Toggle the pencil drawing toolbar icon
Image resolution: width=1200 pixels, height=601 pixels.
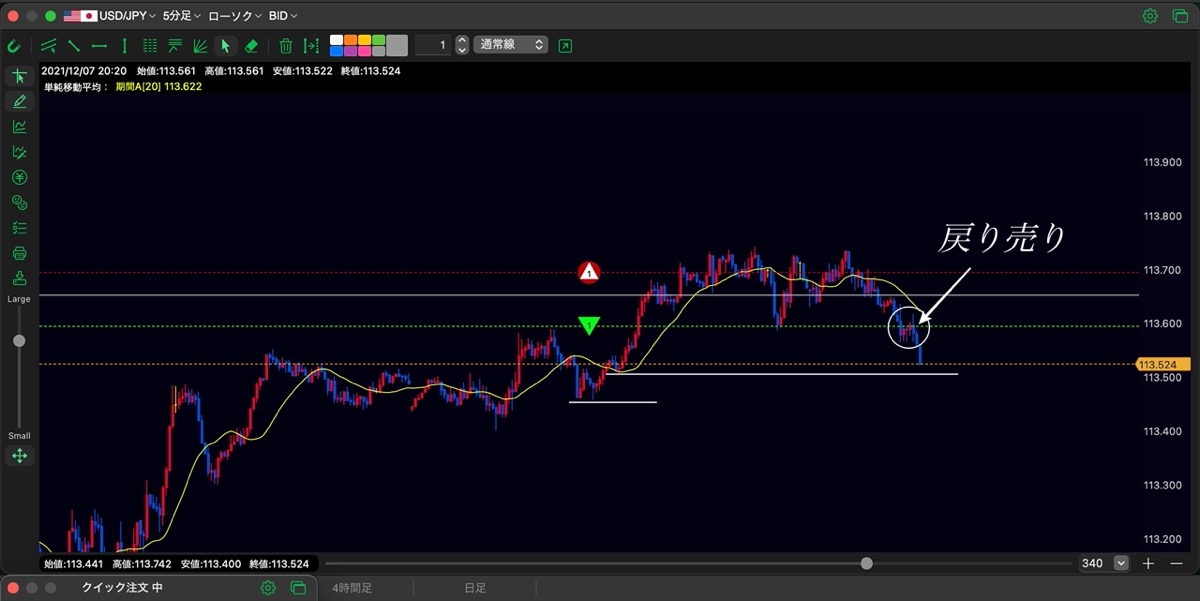point(19,101)
